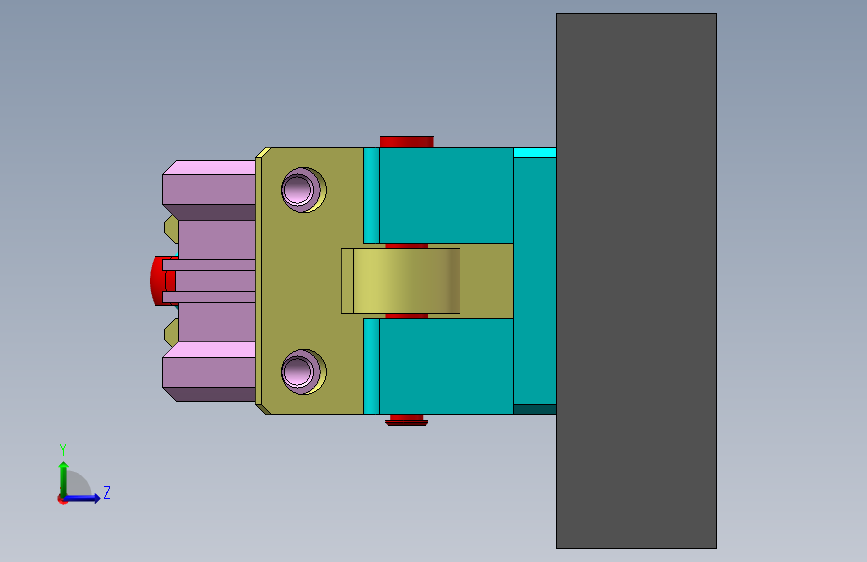867x562 pixels.
Task: Click the bright cyan strip beside the gray block
Action: click(x=535, y=153)
